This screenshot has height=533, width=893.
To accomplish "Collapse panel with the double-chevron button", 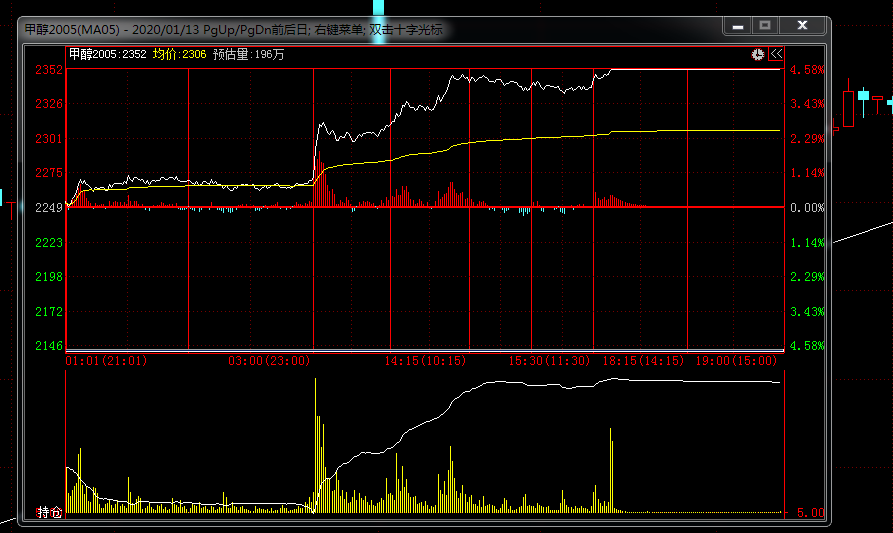I will coord(776,55).
